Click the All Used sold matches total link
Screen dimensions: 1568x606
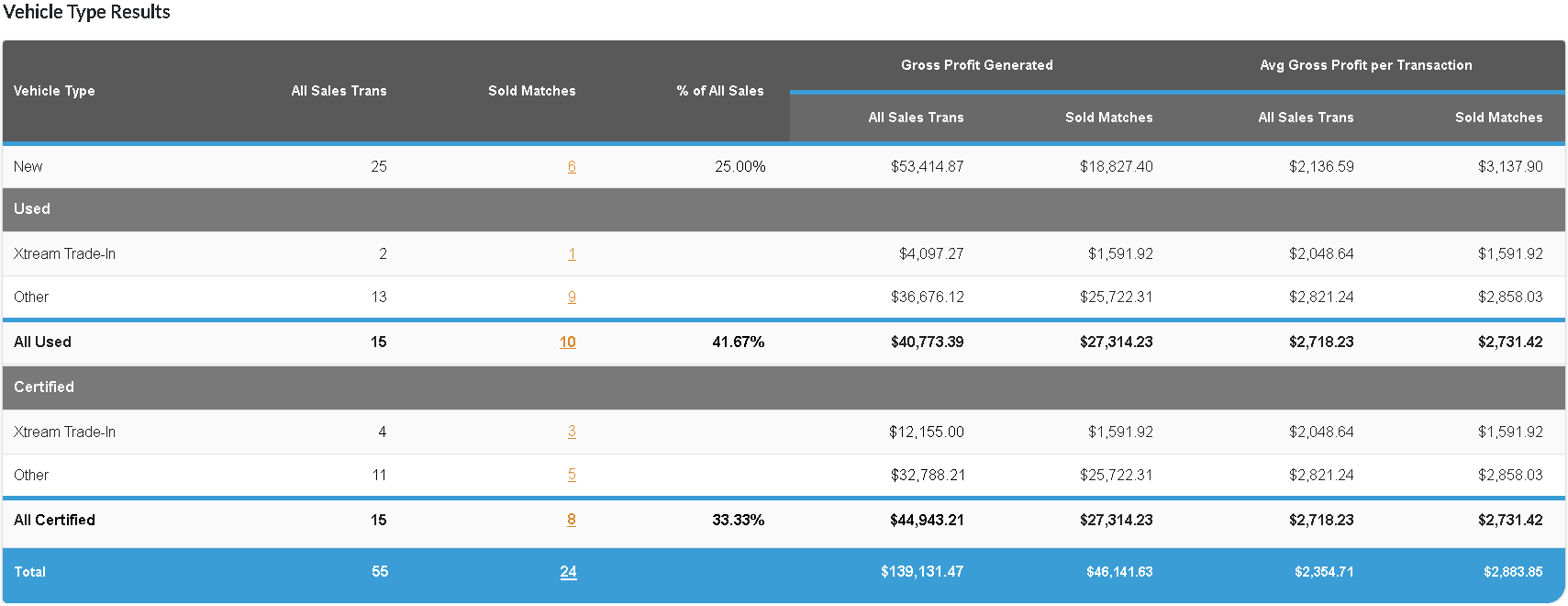[x=568, y=342]
